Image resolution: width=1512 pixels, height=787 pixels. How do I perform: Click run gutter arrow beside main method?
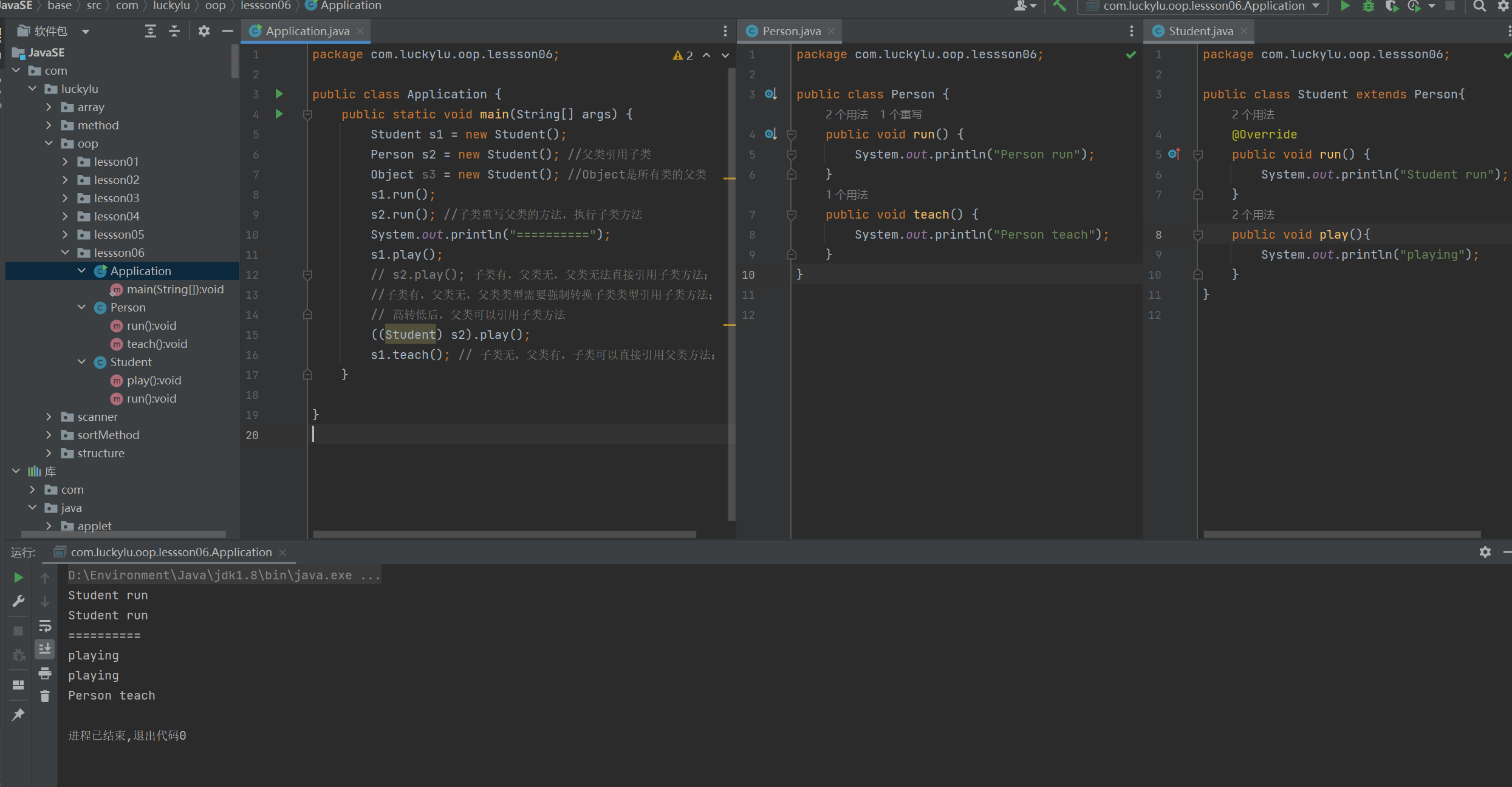(x=279, y=114)
